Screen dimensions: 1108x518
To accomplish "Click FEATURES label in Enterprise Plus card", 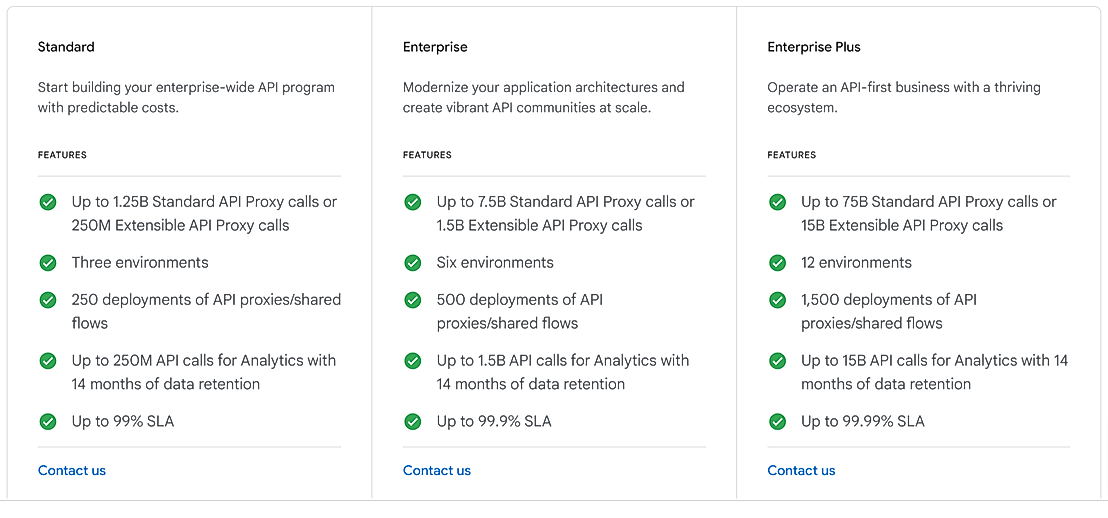I will 791,155.
